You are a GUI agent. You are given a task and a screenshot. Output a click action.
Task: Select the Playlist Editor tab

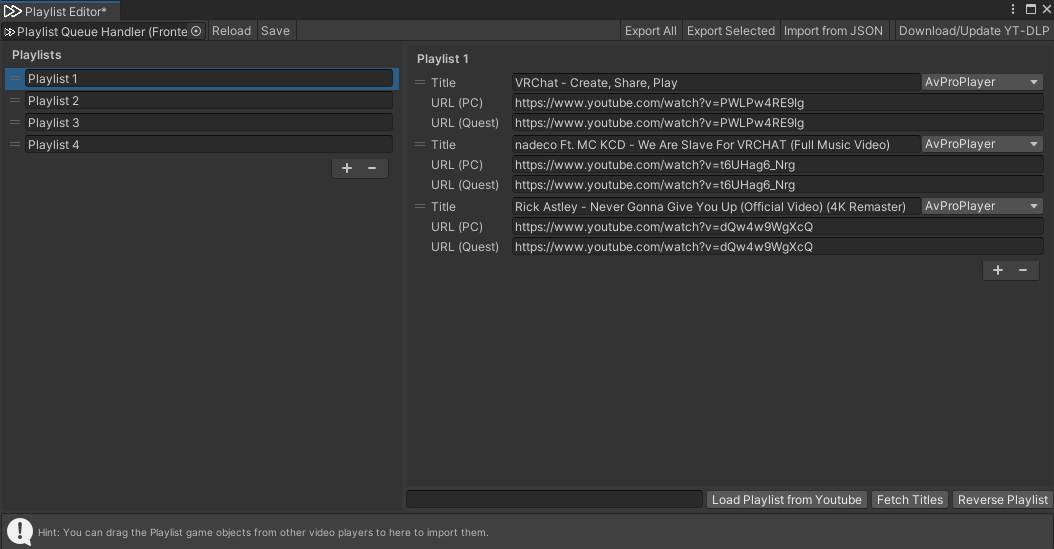coord(60,11)
